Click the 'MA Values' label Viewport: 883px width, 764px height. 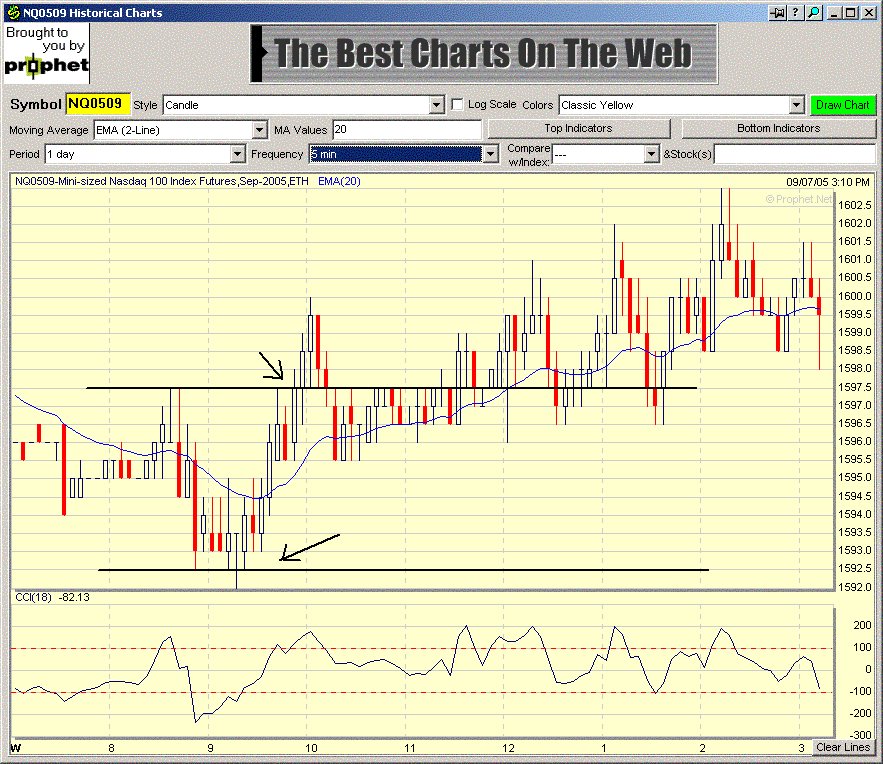(x=301, y=130)
